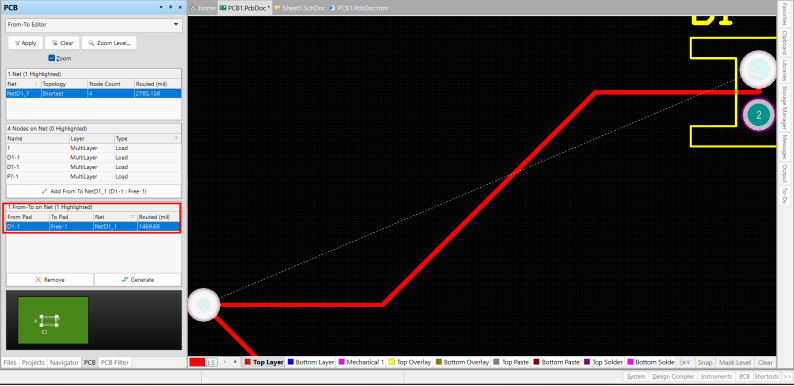Click the Design Compiler status button
The height and width of the screenshot is (386, 794).
pyautogui.click(x=672, y=376)
